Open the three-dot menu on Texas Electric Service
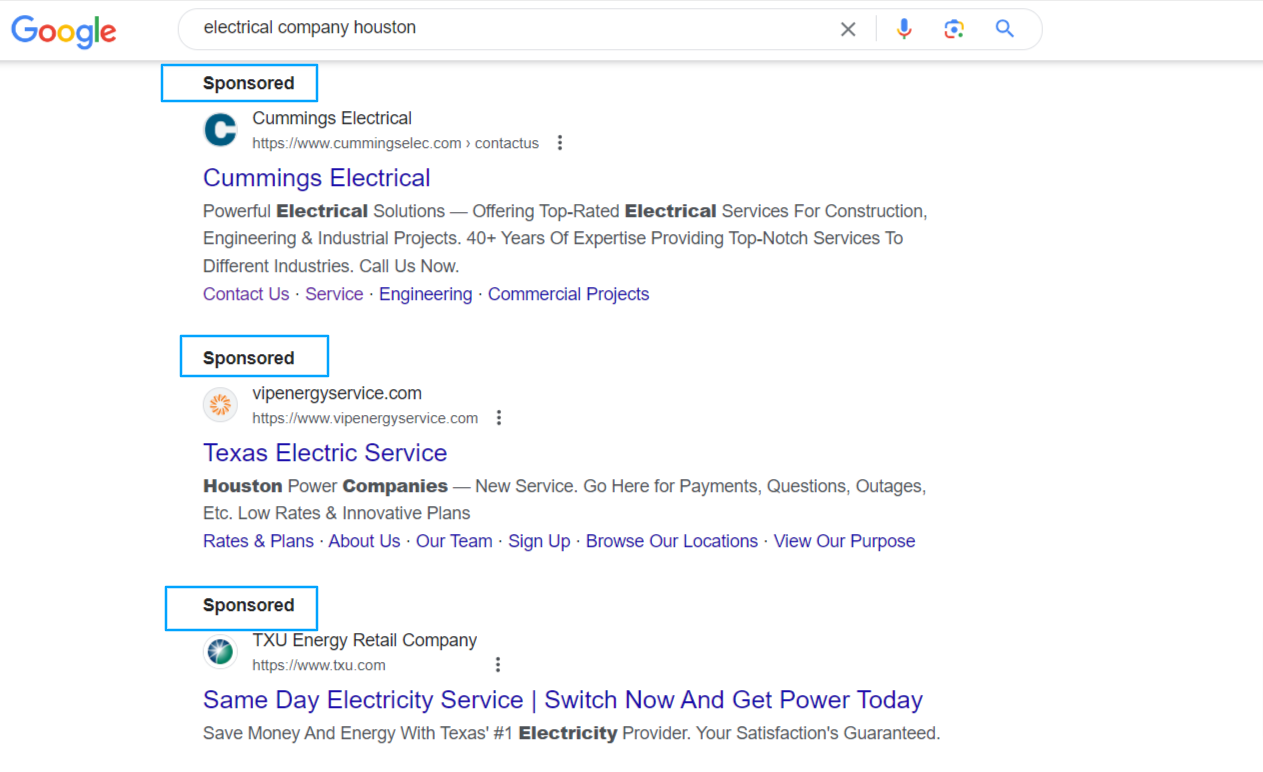The width and height of the screenshot is (1263, 772). point(499,418)
